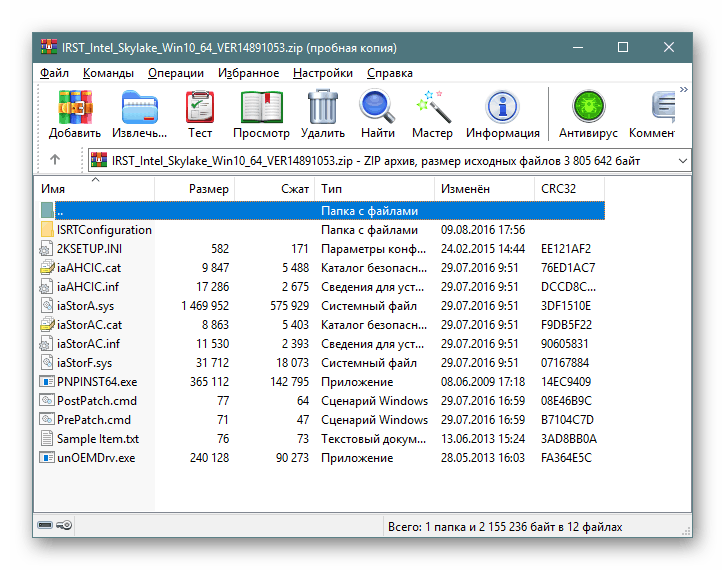The height and width of the screenshot is (570, 725).
Task: Select the iaStorAC.cat catalog icon
Action: 47,325
